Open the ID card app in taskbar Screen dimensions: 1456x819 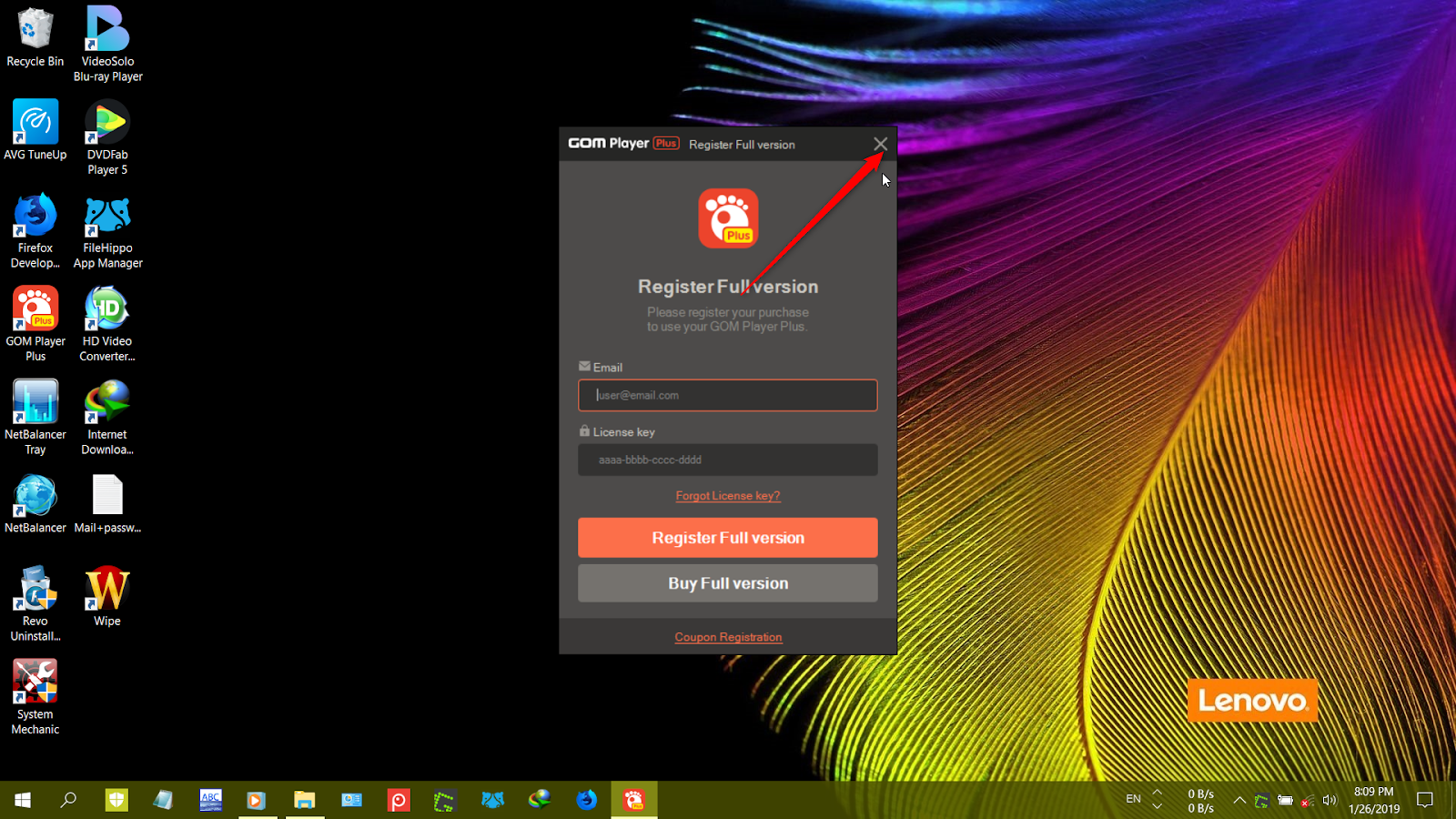tap(351, 800)
